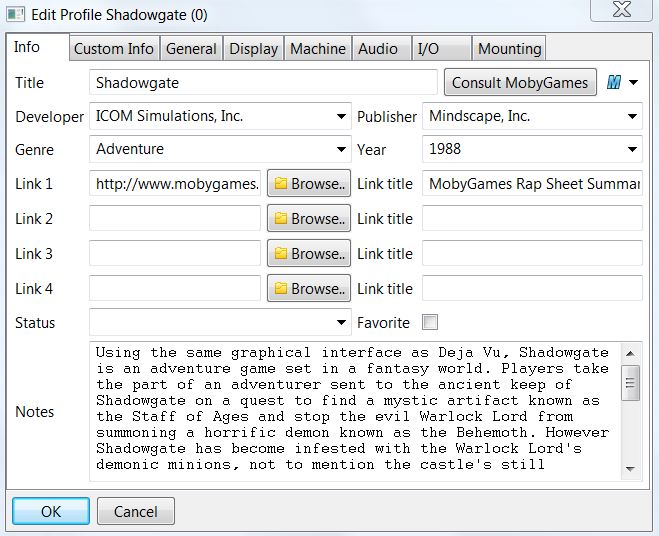Screen dimensions: 659x536
Task: Click inside the Notes text area
Action: [356, 411]
